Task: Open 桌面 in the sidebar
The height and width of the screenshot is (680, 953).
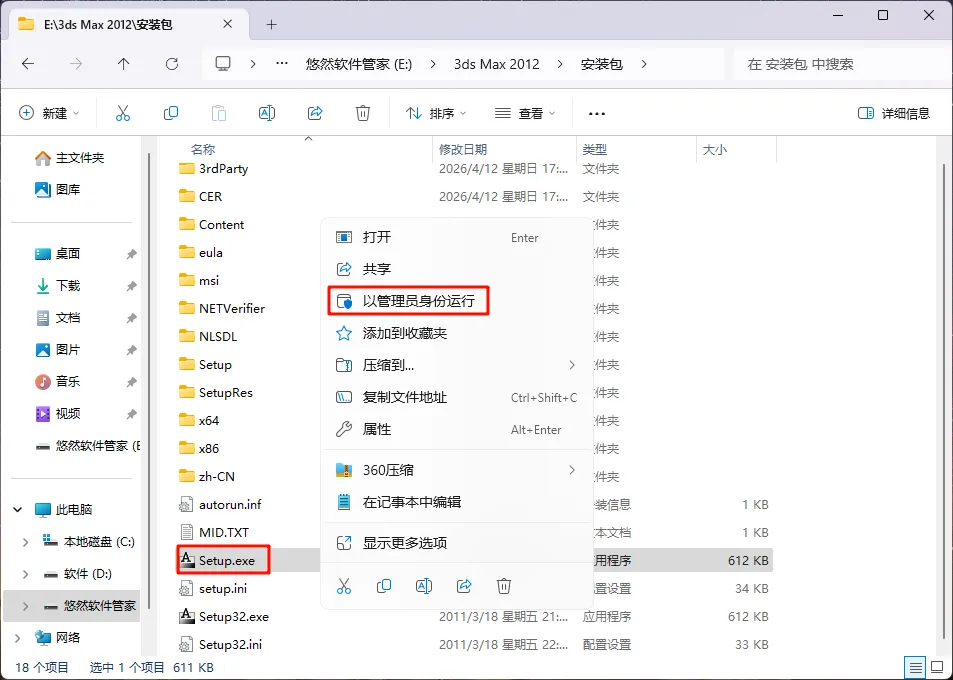Action: tap(57, 253)
